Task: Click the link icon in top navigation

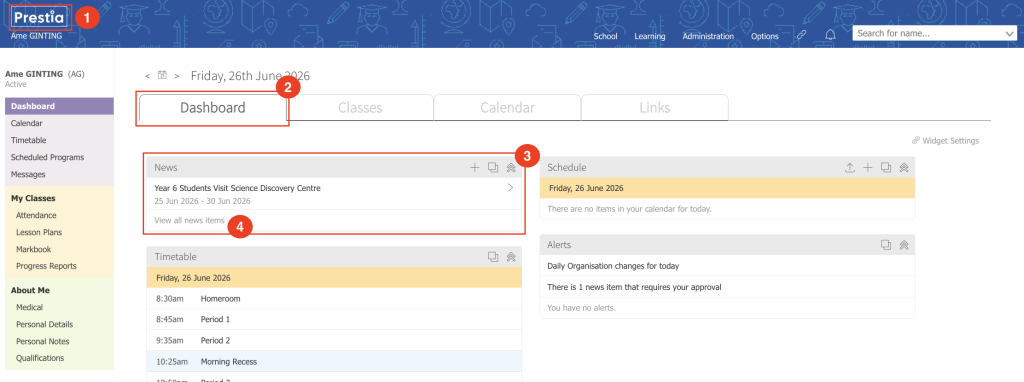Action: tap(801, 36)
